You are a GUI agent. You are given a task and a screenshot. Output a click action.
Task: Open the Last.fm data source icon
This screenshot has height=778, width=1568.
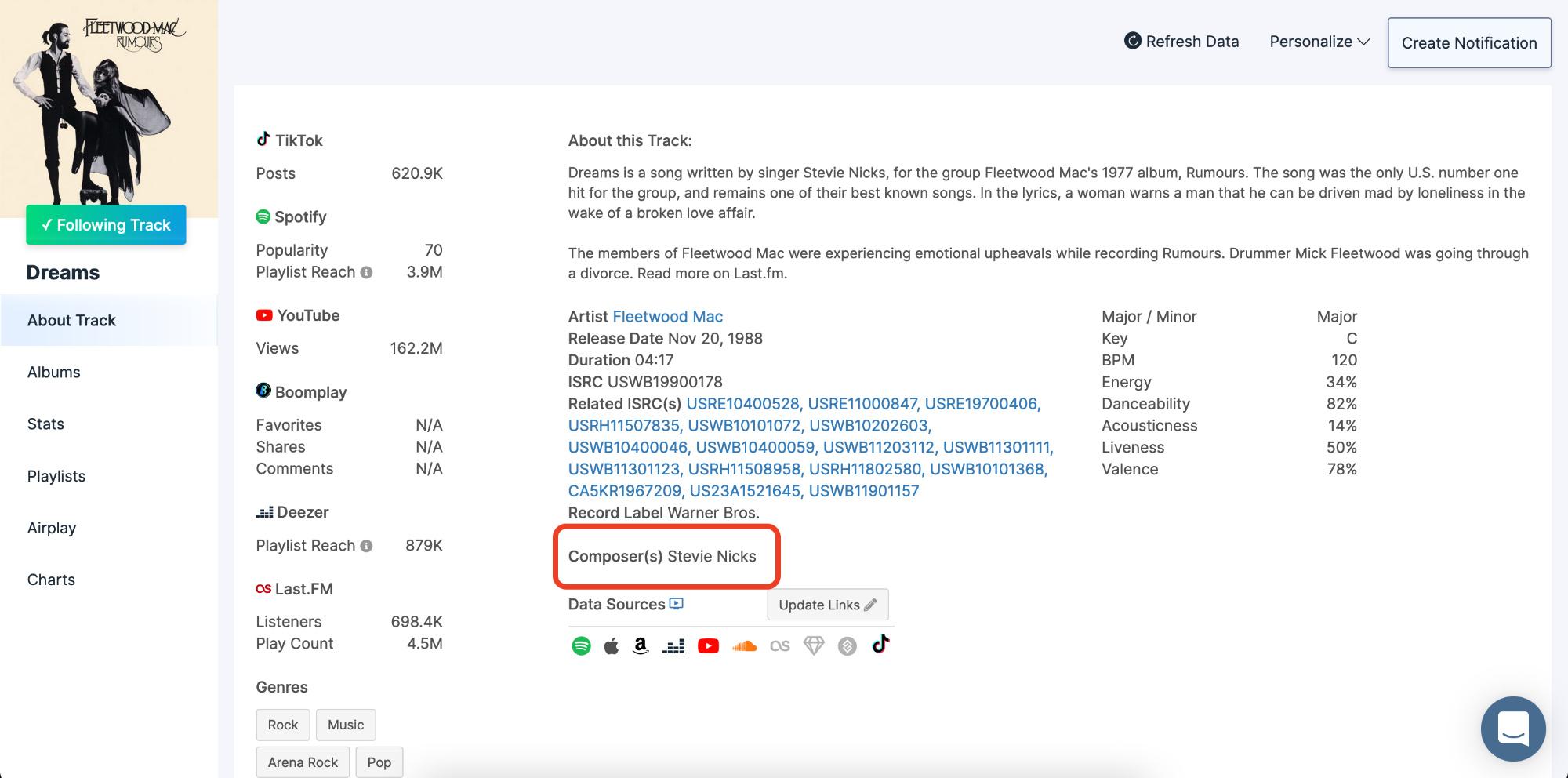point(780,646)
